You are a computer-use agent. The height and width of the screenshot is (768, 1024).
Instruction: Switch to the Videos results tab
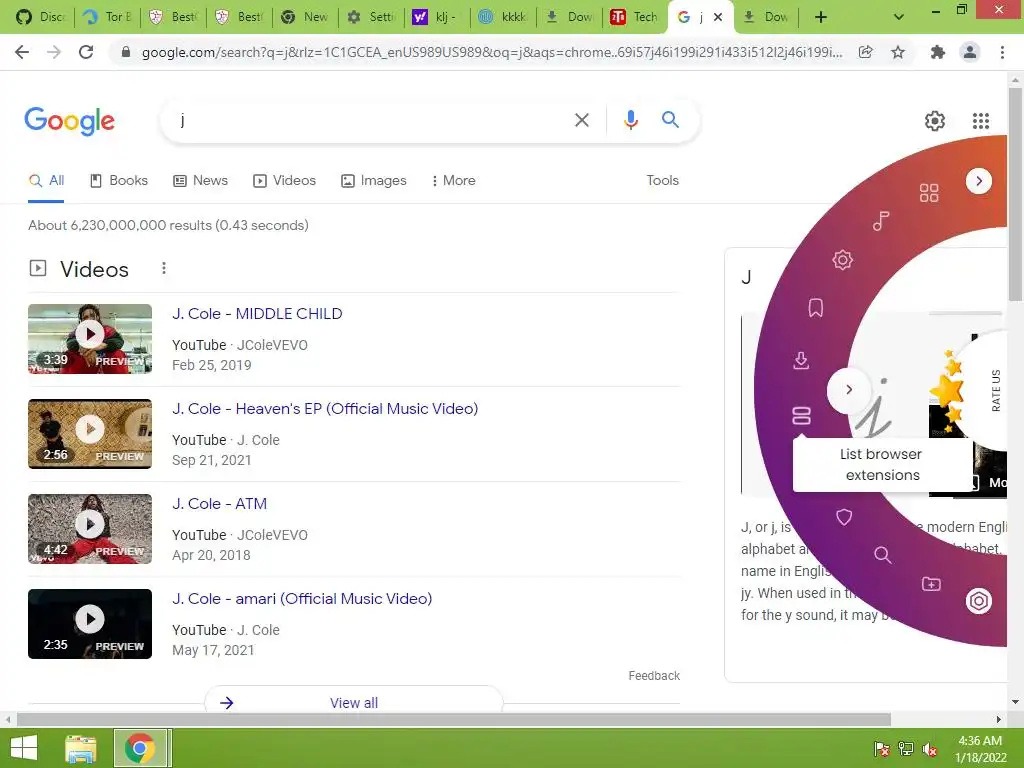pyautogui.click(x=284, y=181)
